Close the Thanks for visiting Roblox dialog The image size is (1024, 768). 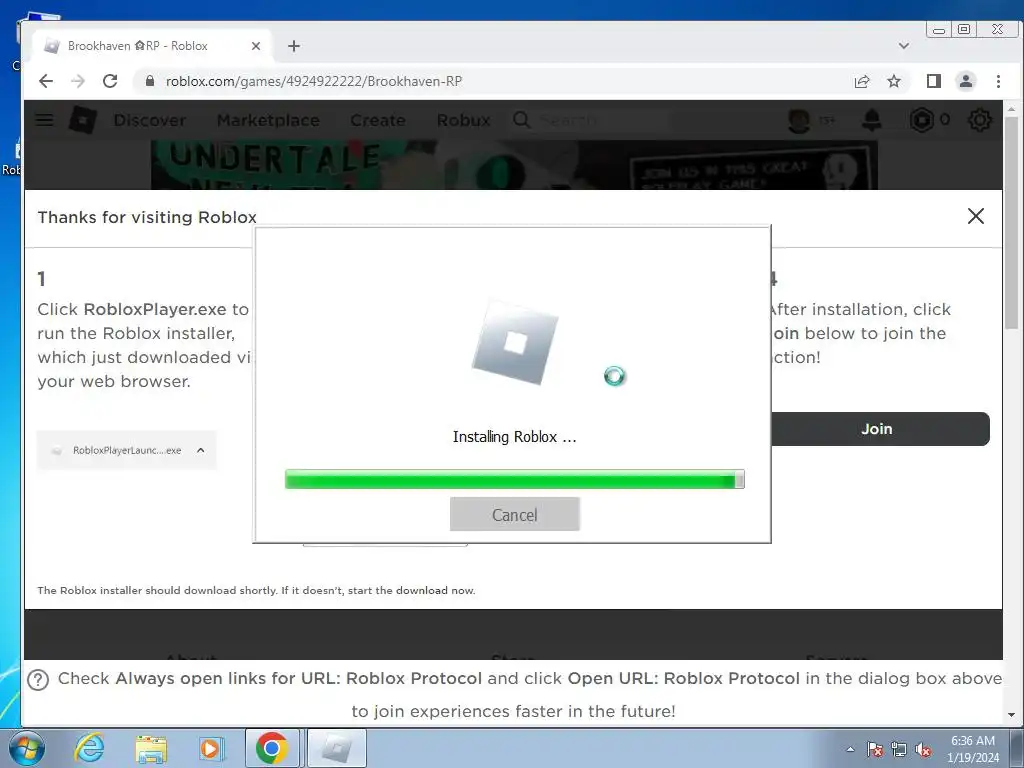(x=976, y=216)
